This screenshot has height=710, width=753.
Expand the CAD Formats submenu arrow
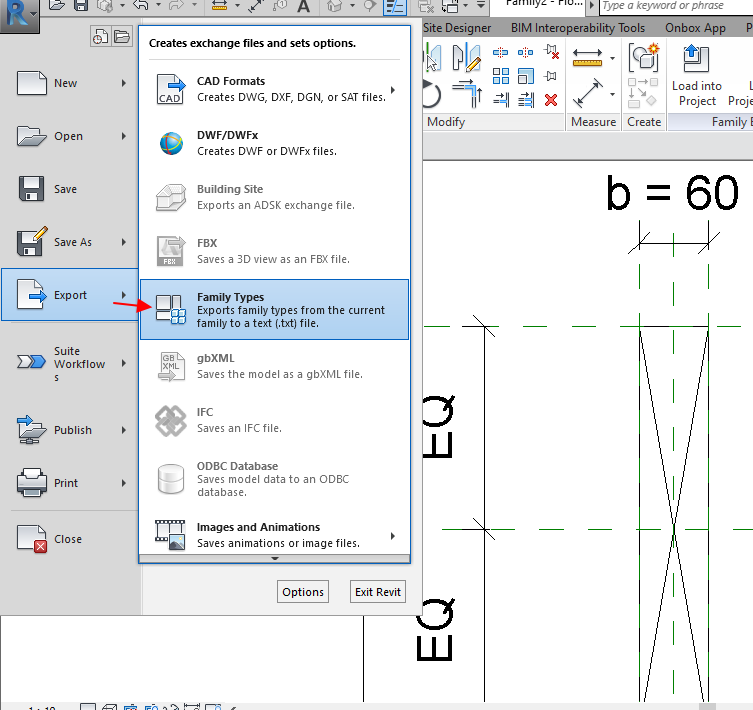[393, 90]
